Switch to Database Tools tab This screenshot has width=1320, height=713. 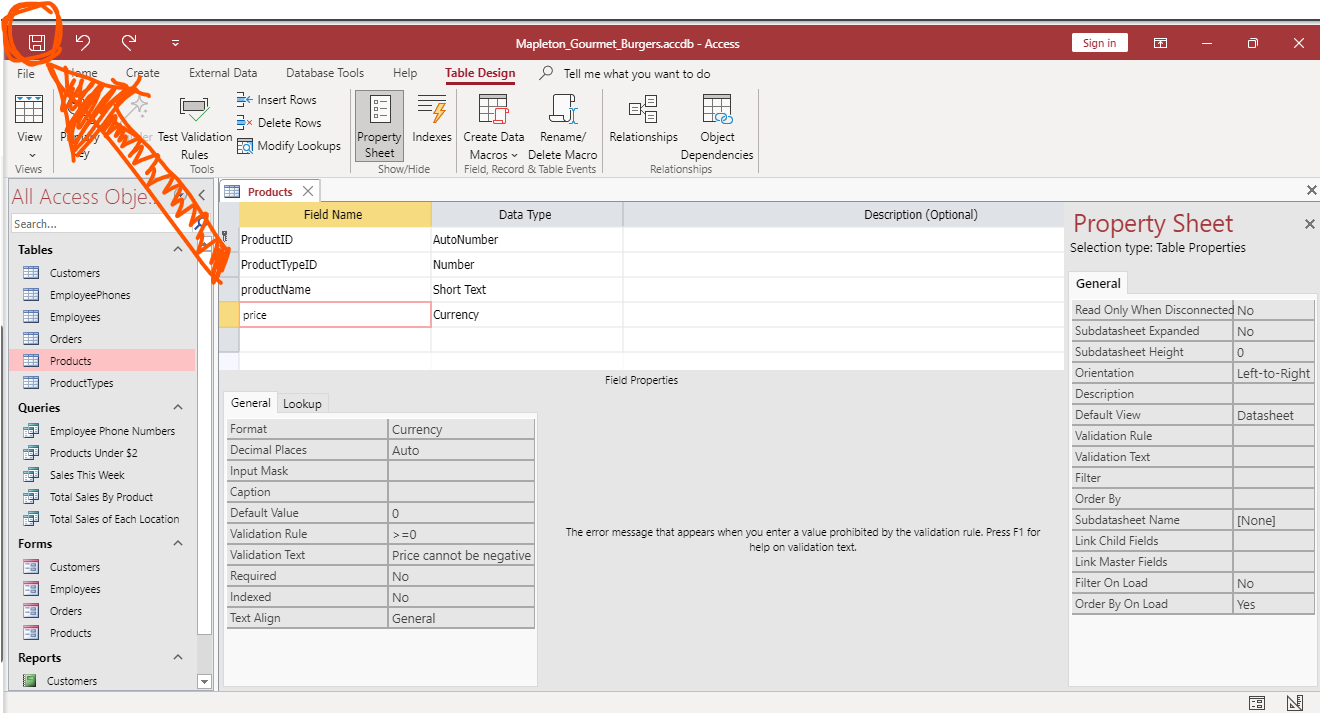[x=325, y=73]
